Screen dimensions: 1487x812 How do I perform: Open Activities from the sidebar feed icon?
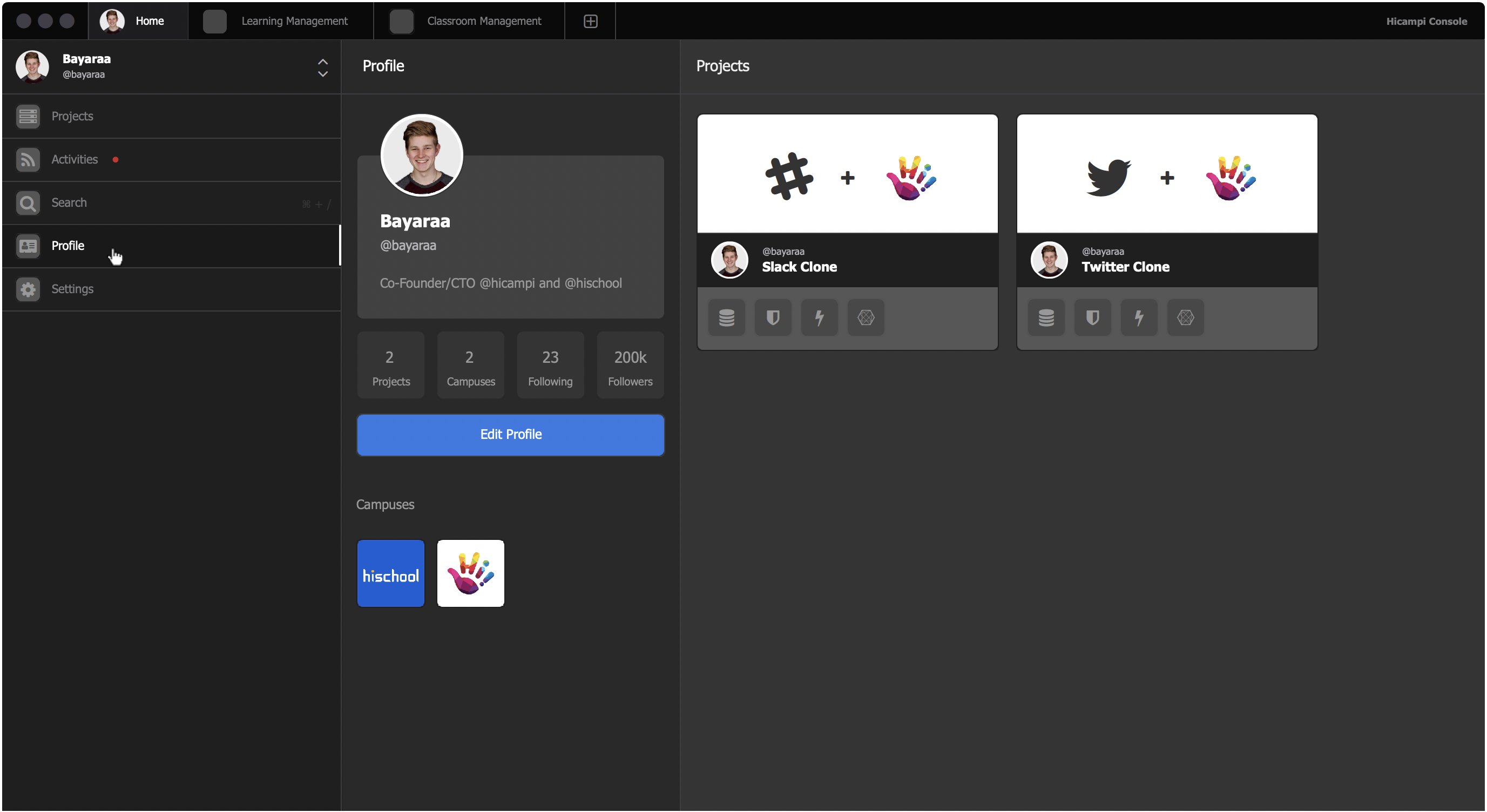click(28, 159)
